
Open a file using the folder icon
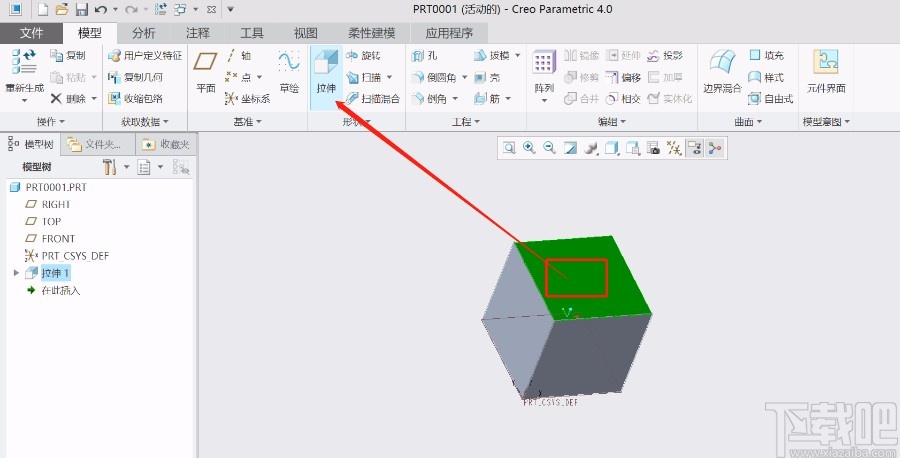[x=62, y=9]
